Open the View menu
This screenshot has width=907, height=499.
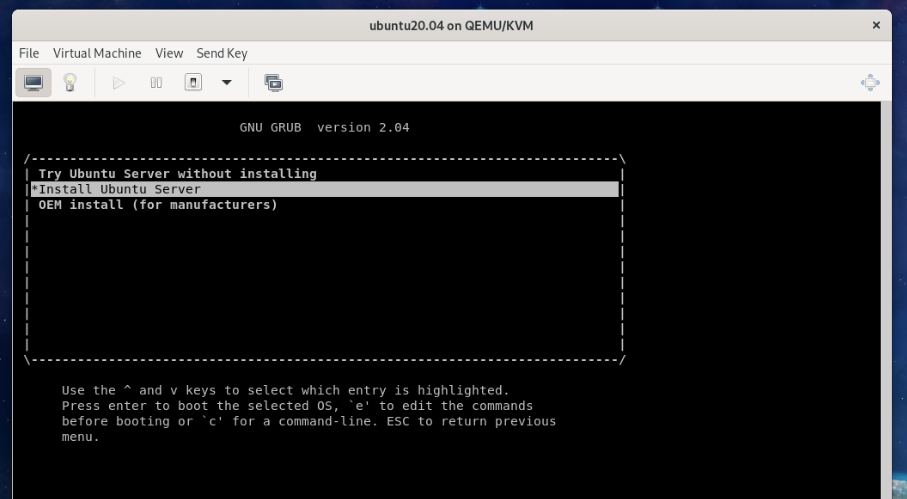coord(169,53)
